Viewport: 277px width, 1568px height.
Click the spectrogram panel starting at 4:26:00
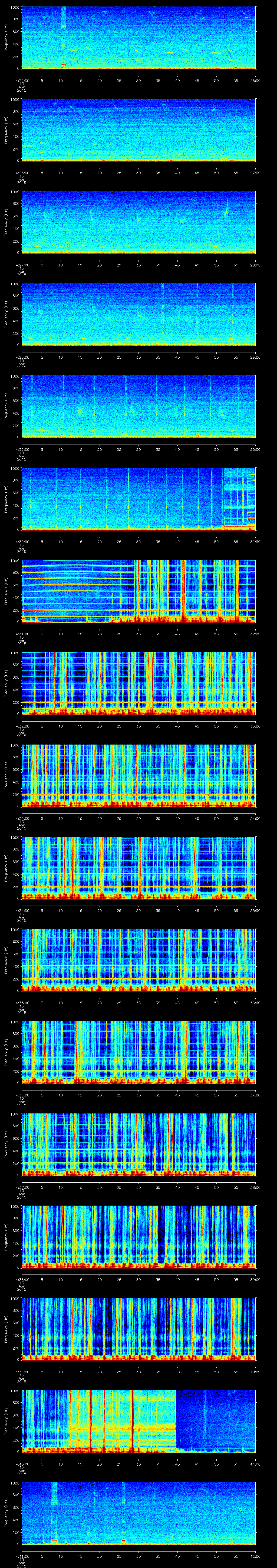pos(139,130)
